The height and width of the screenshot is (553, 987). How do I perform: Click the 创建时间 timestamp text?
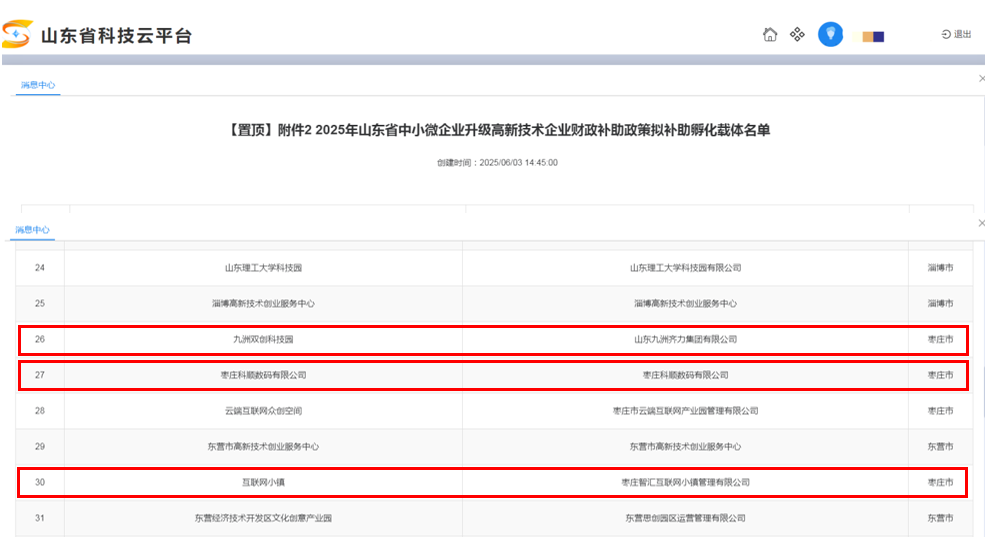pos(497,162)
